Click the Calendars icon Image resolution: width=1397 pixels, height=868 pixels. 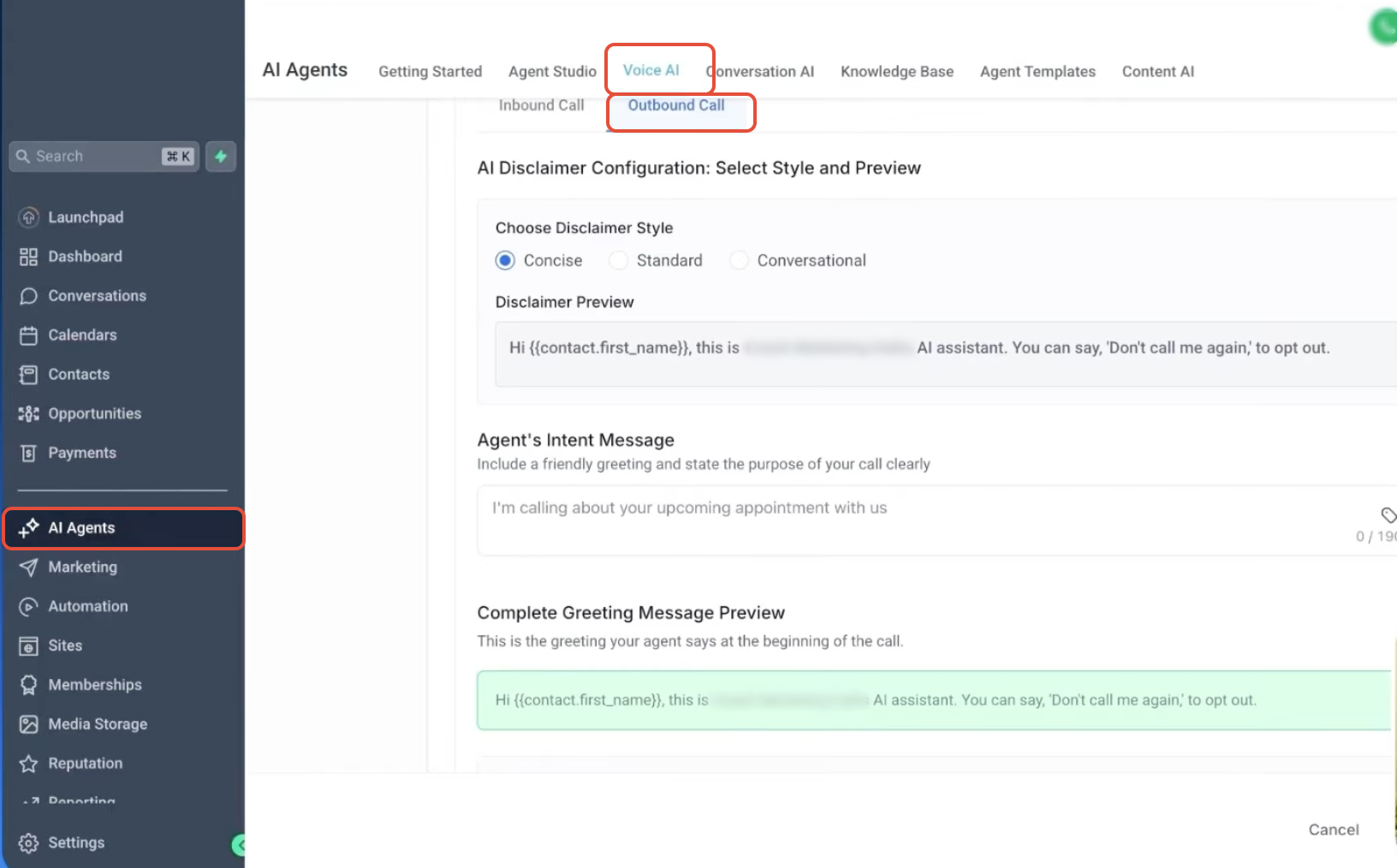[29, 336]
